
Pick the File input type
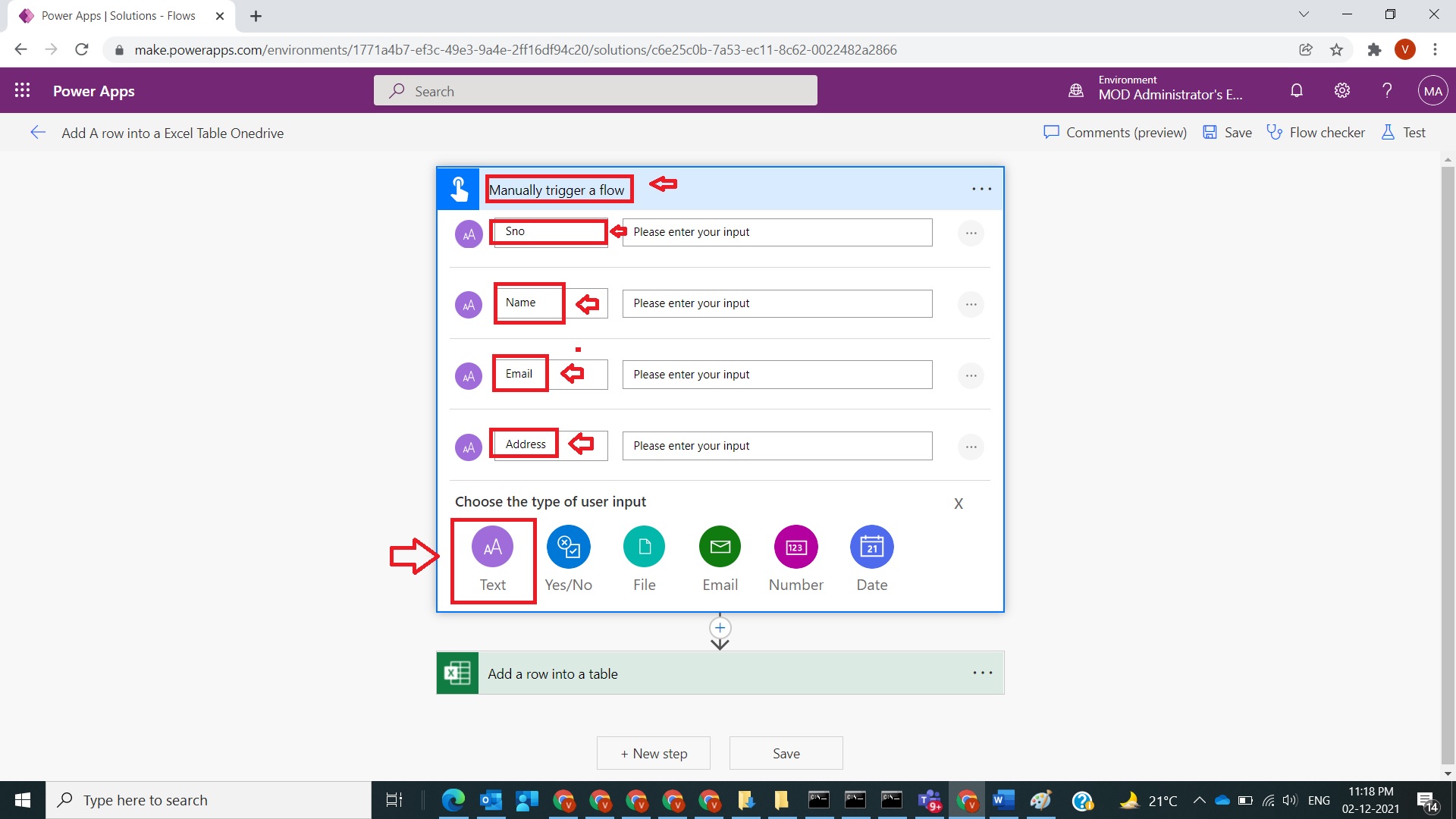click(x=644, y=547)
